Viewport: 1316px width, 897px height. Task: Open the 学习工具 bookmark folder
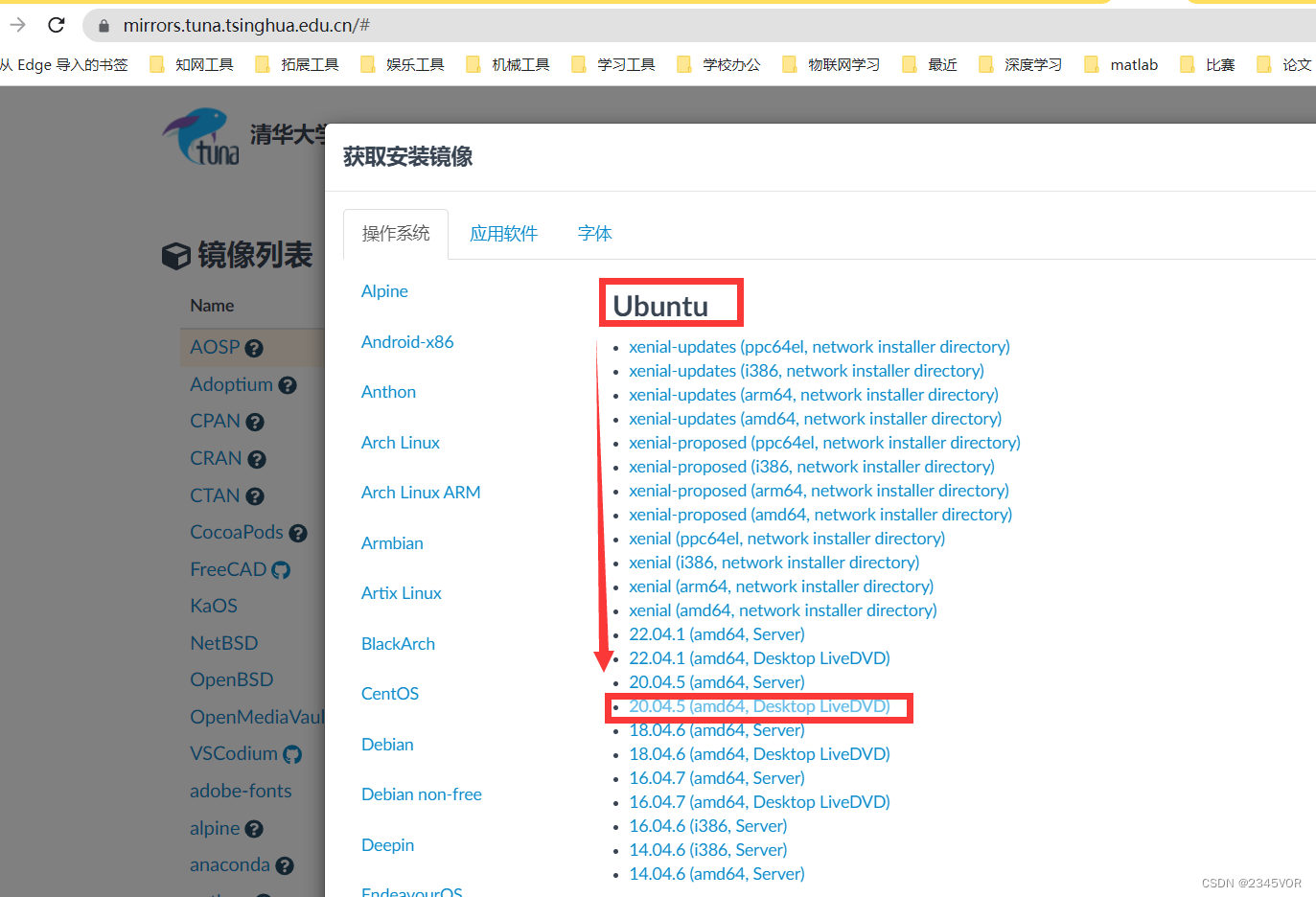pos(613,64)
